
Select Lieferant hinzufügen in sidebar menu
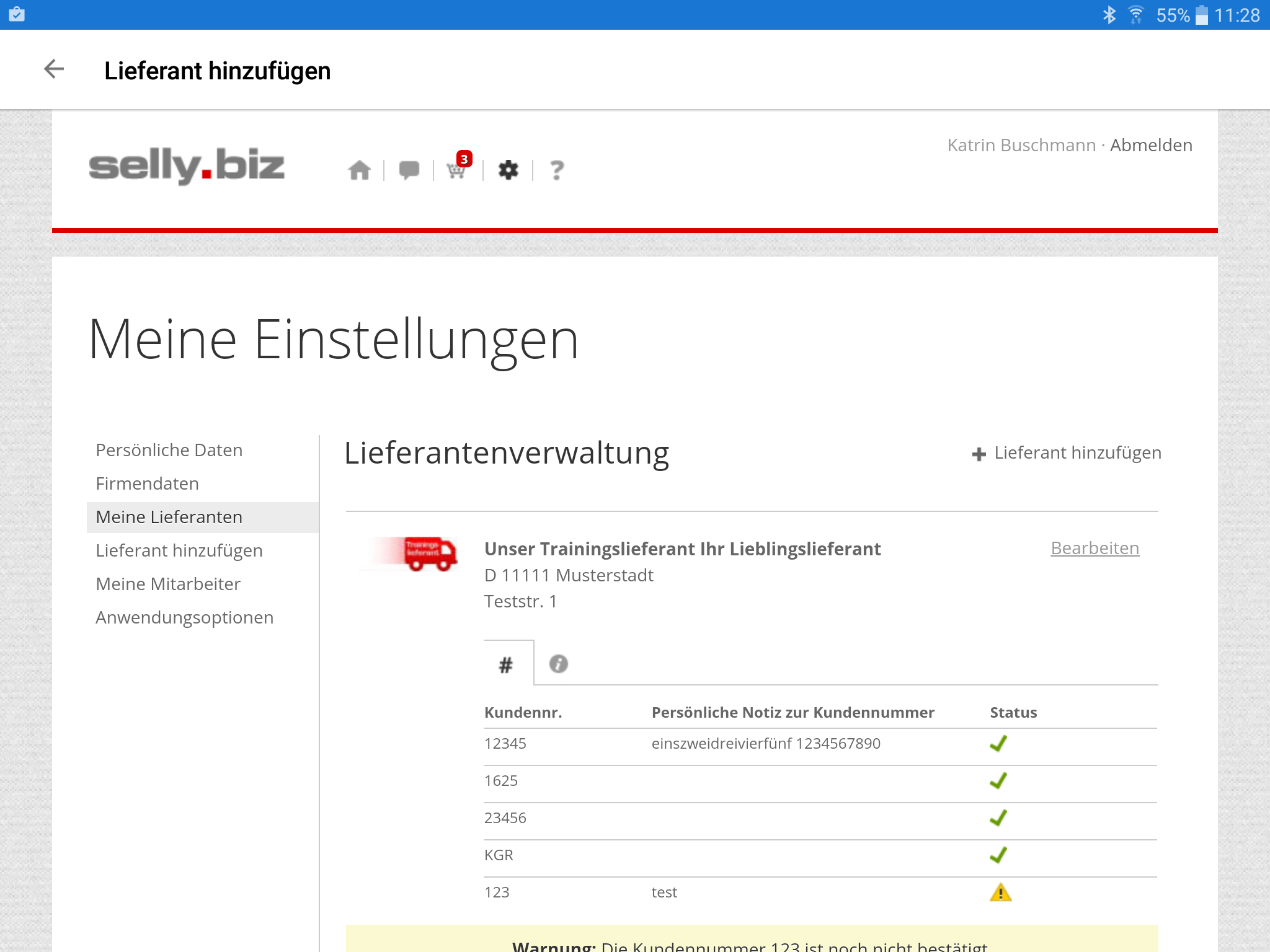click(179, 550)
